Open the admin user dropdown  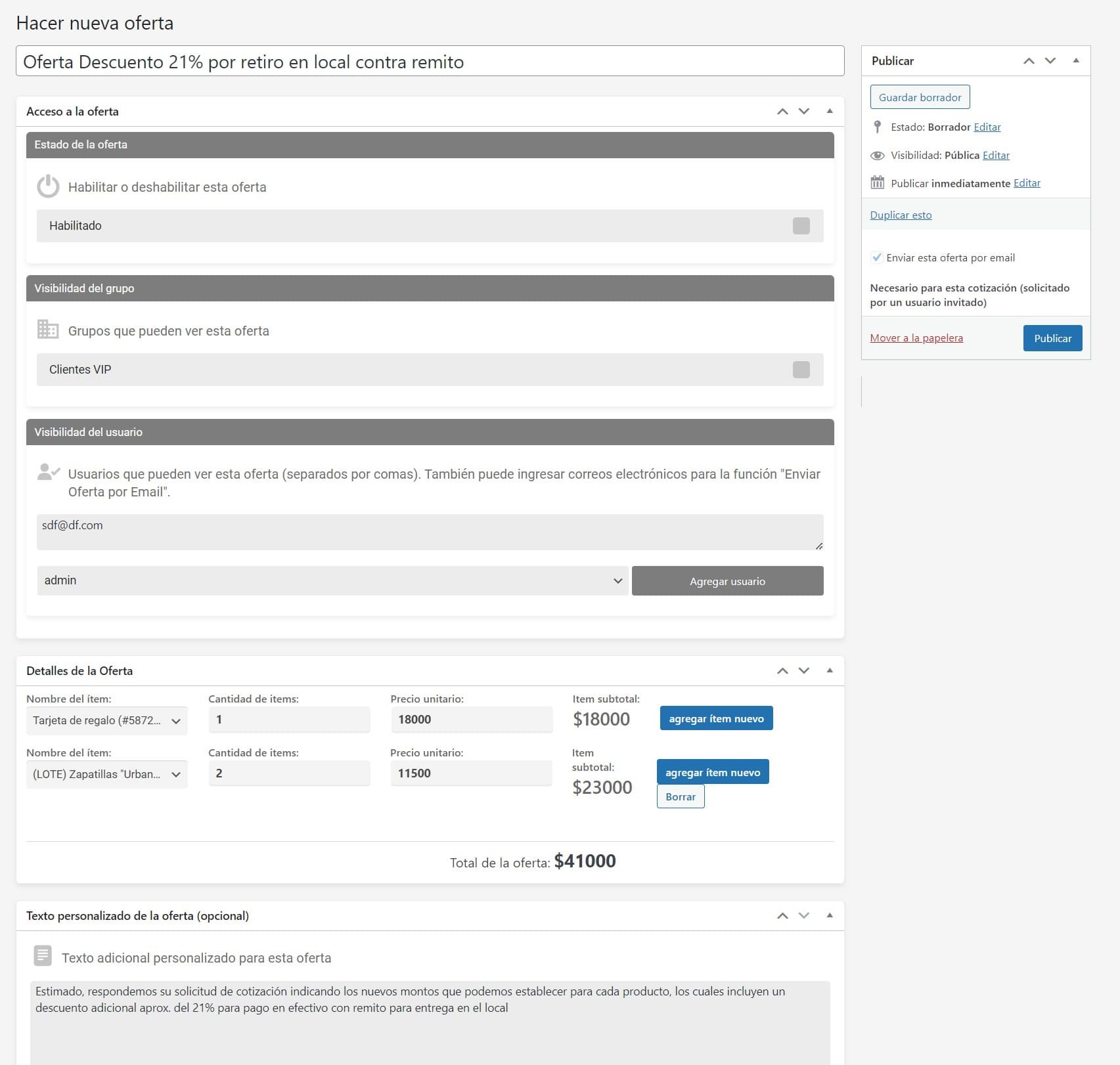point(332,580)
